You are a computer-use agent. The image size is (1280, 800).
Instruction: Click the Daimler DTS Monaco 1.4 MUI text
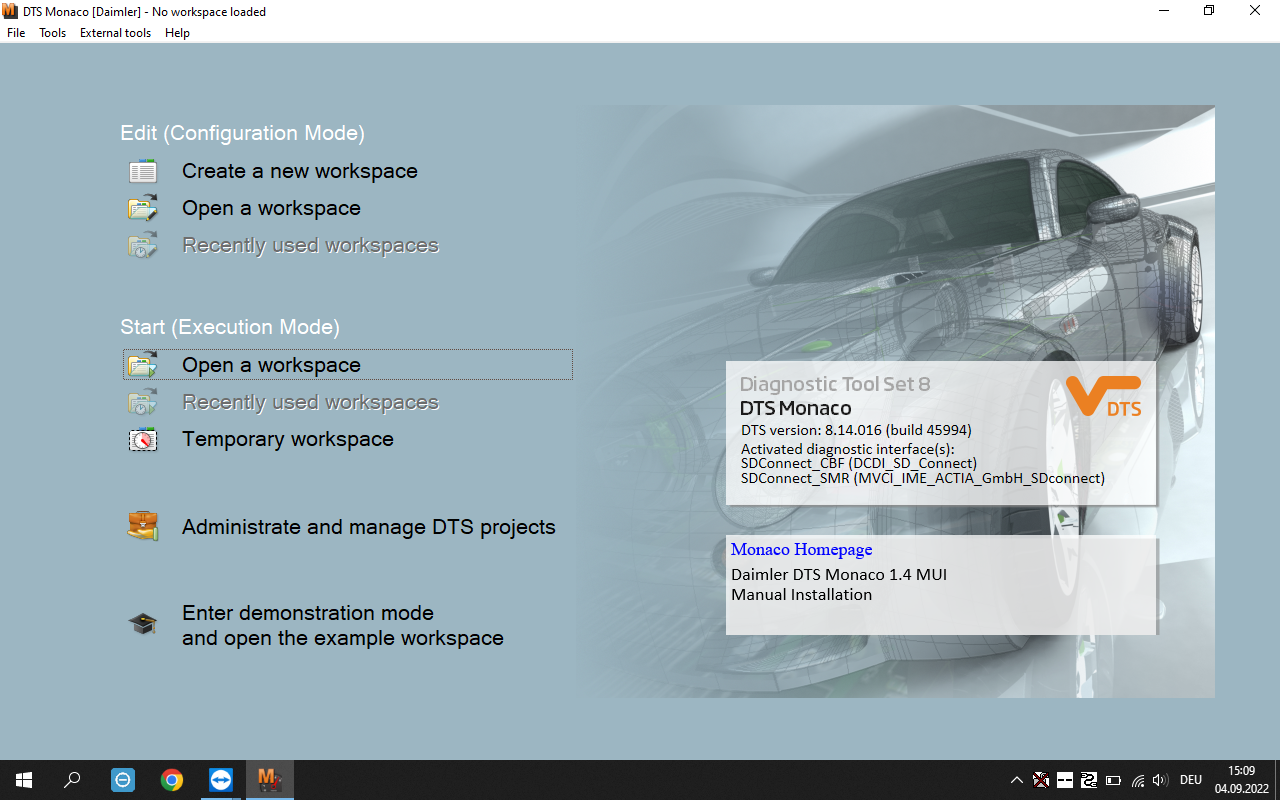pos(839,575)
